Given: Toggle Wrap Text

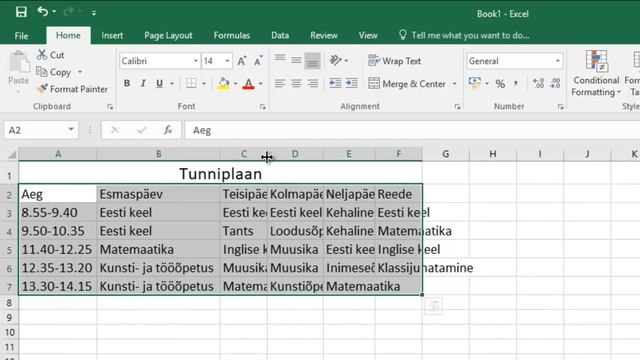Looking at the screenshot, I should click(x=394, y=61).
